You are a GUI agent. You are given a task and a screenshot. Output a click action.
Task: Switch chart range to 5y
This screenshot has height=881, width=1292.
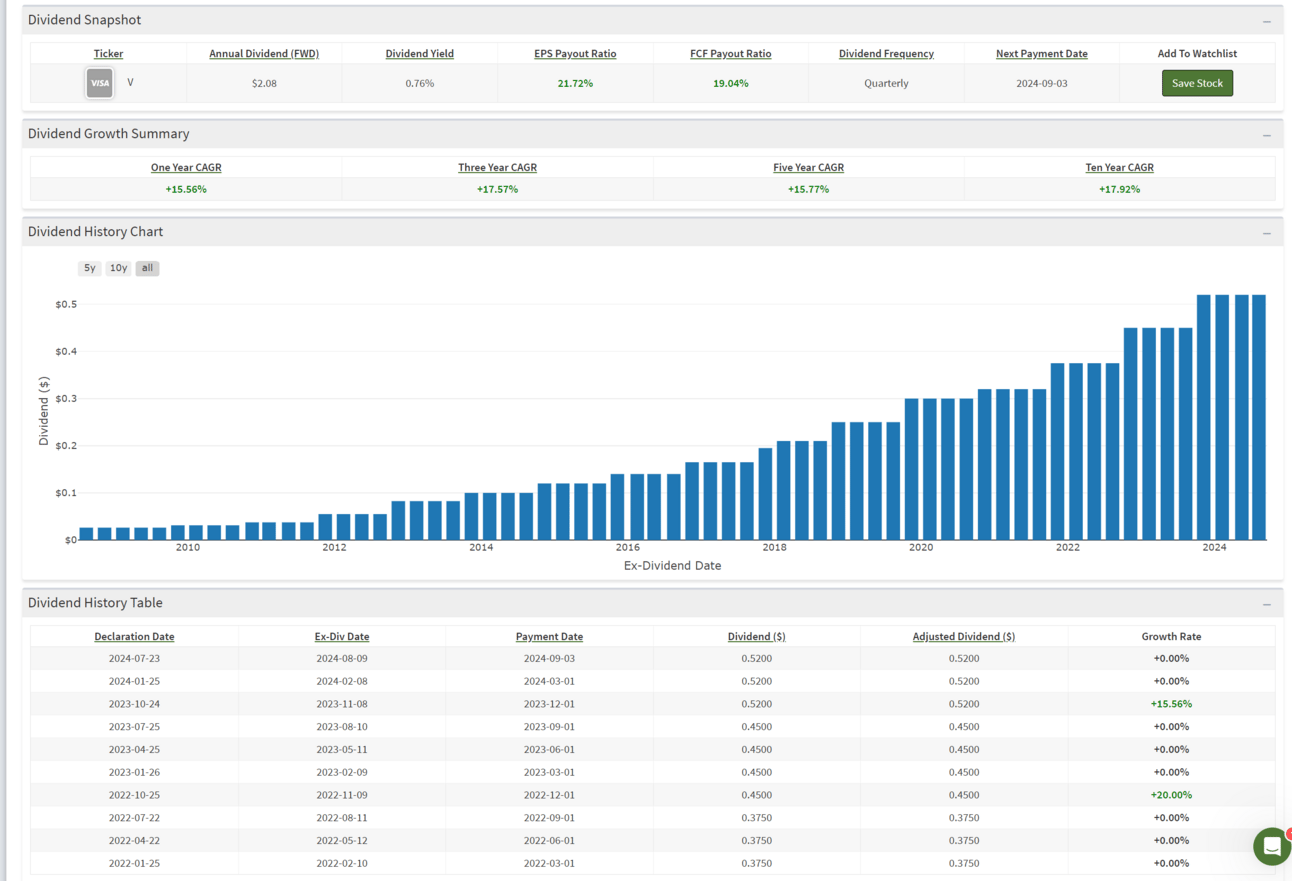tap(90, 268)
